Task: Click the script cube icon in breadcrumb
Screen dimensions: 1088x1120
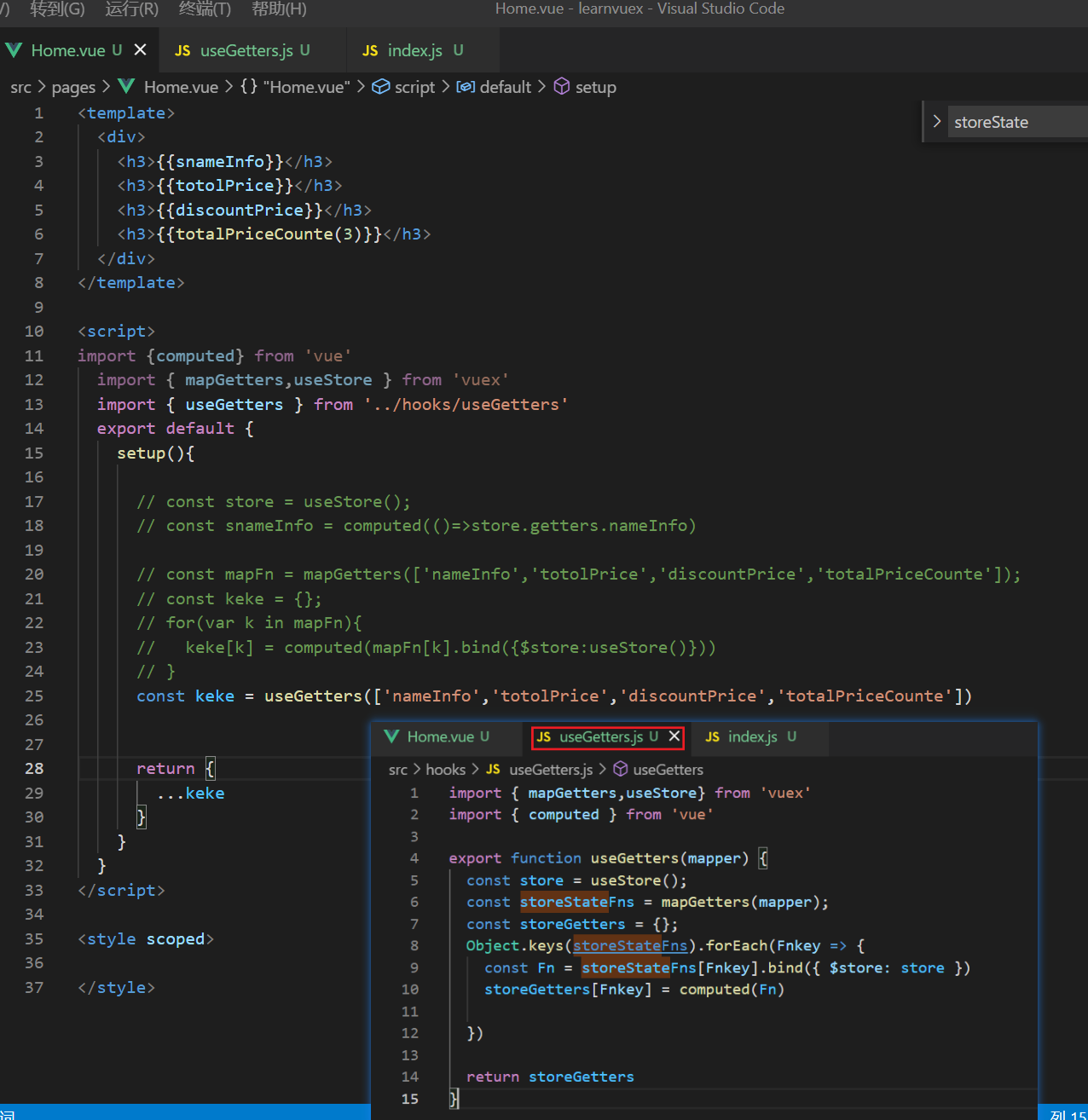Action: tap(381, 86)
